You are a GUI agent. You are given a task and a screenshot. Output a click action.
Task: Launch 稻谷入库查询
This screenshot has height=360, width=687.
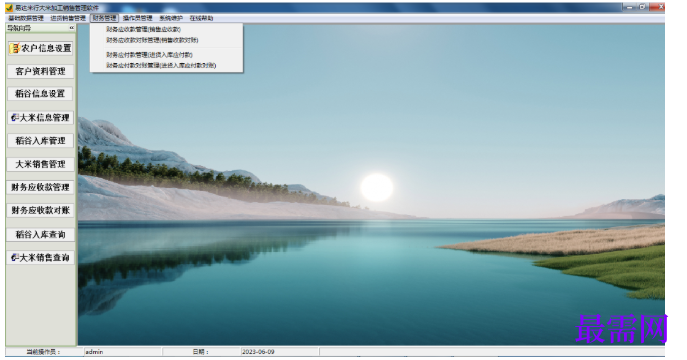[40, 235]
